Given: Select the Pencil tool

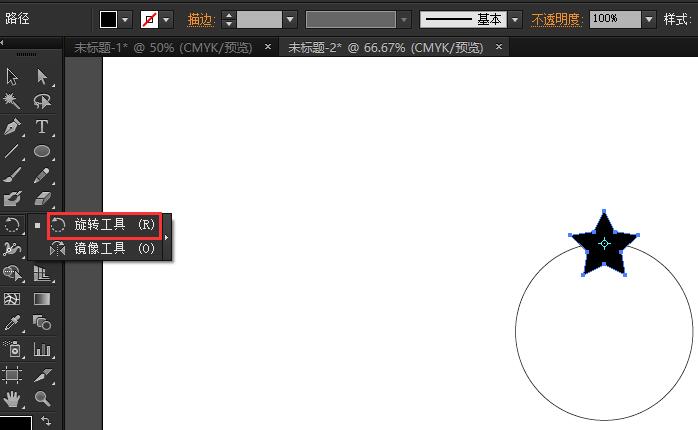Looking at the screenshot, I should (42, 175).
